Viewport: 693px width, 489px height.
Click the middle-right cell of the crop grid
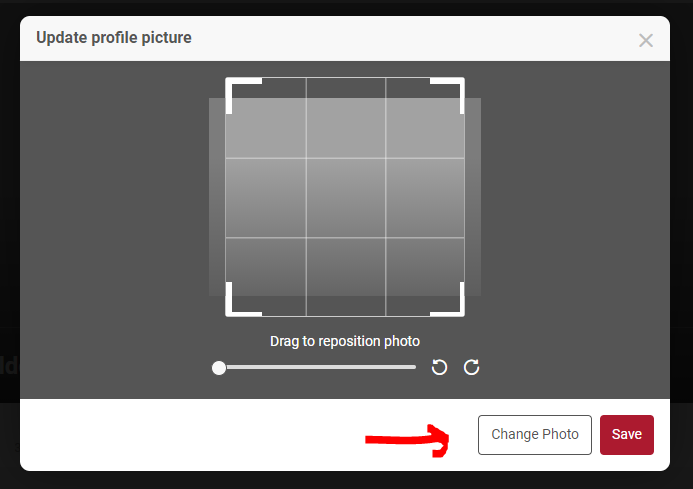[x=425, y=198]
